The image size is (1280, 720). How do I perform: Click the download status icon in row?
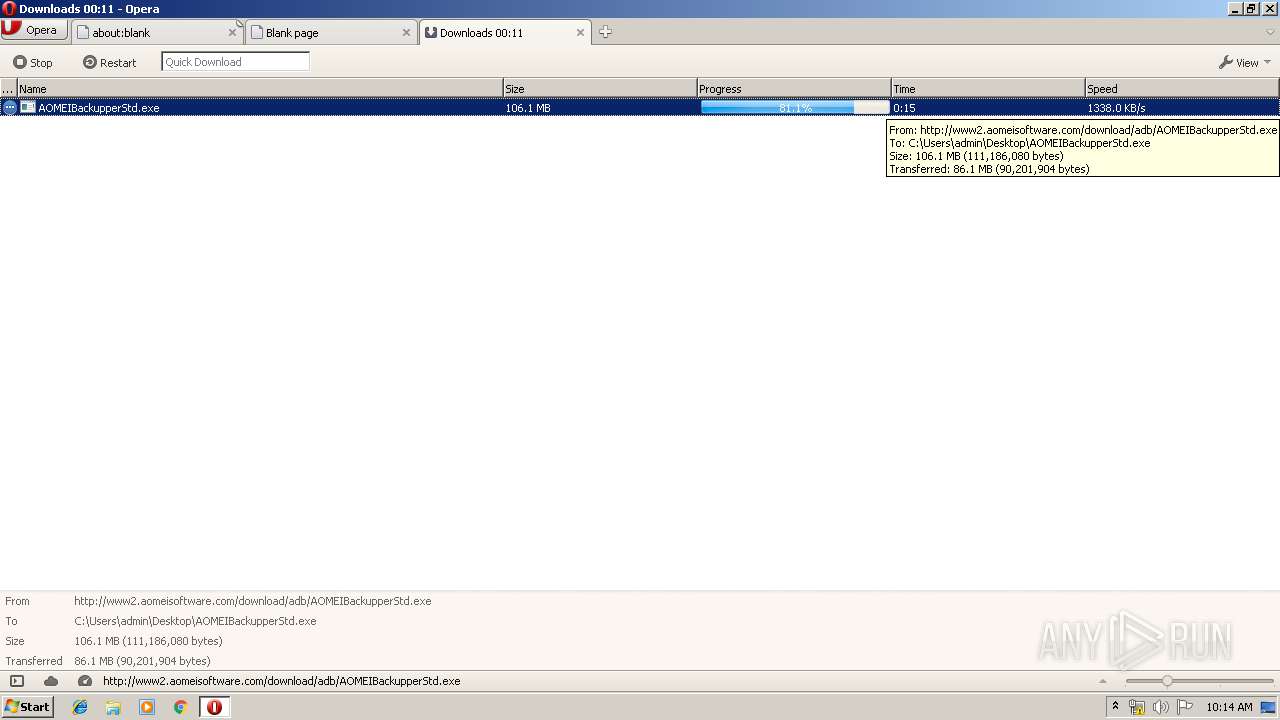[x=9, y=107]
